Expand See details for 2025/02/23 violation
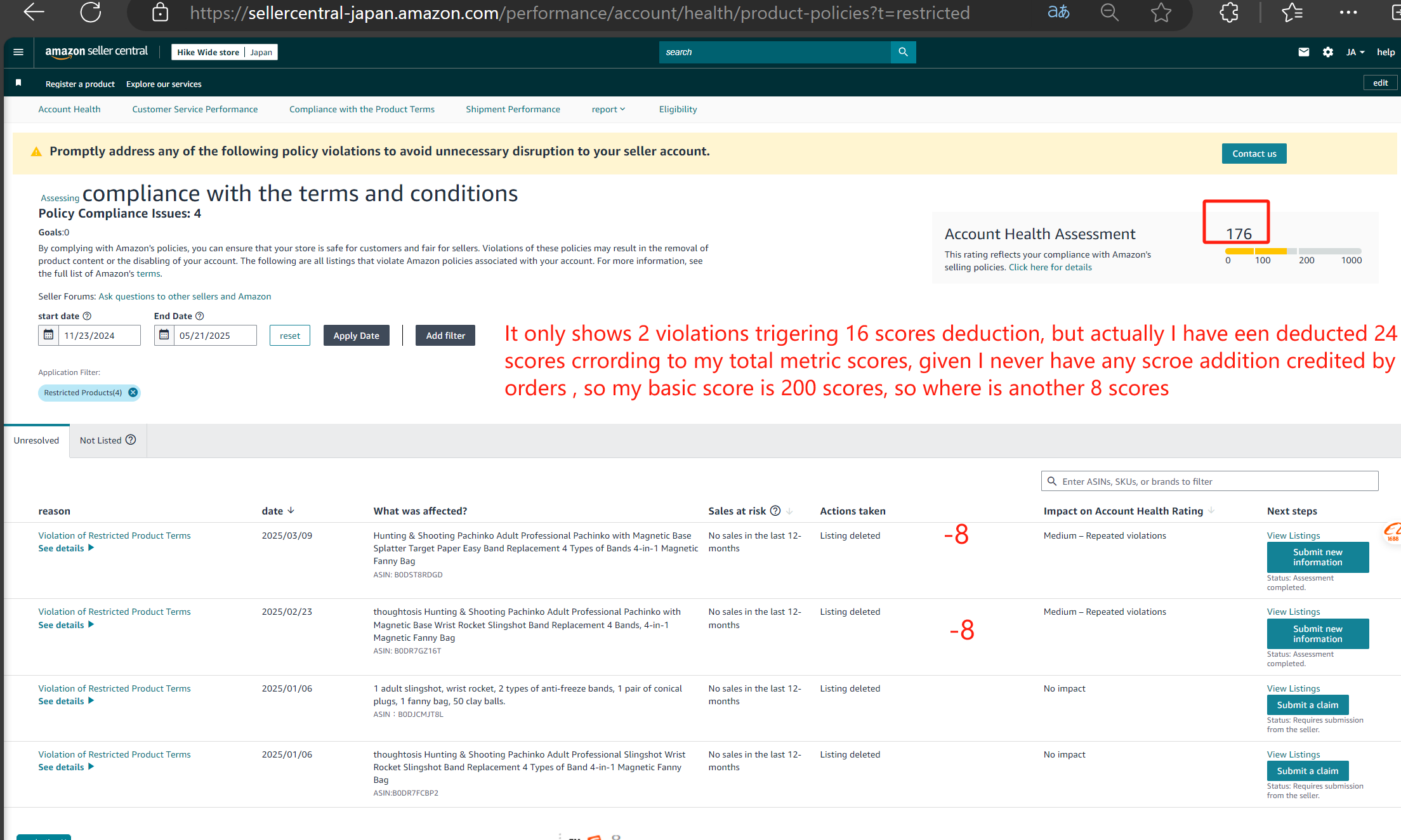The height and width of the screenshot is (840, 1401). (66, 625)
